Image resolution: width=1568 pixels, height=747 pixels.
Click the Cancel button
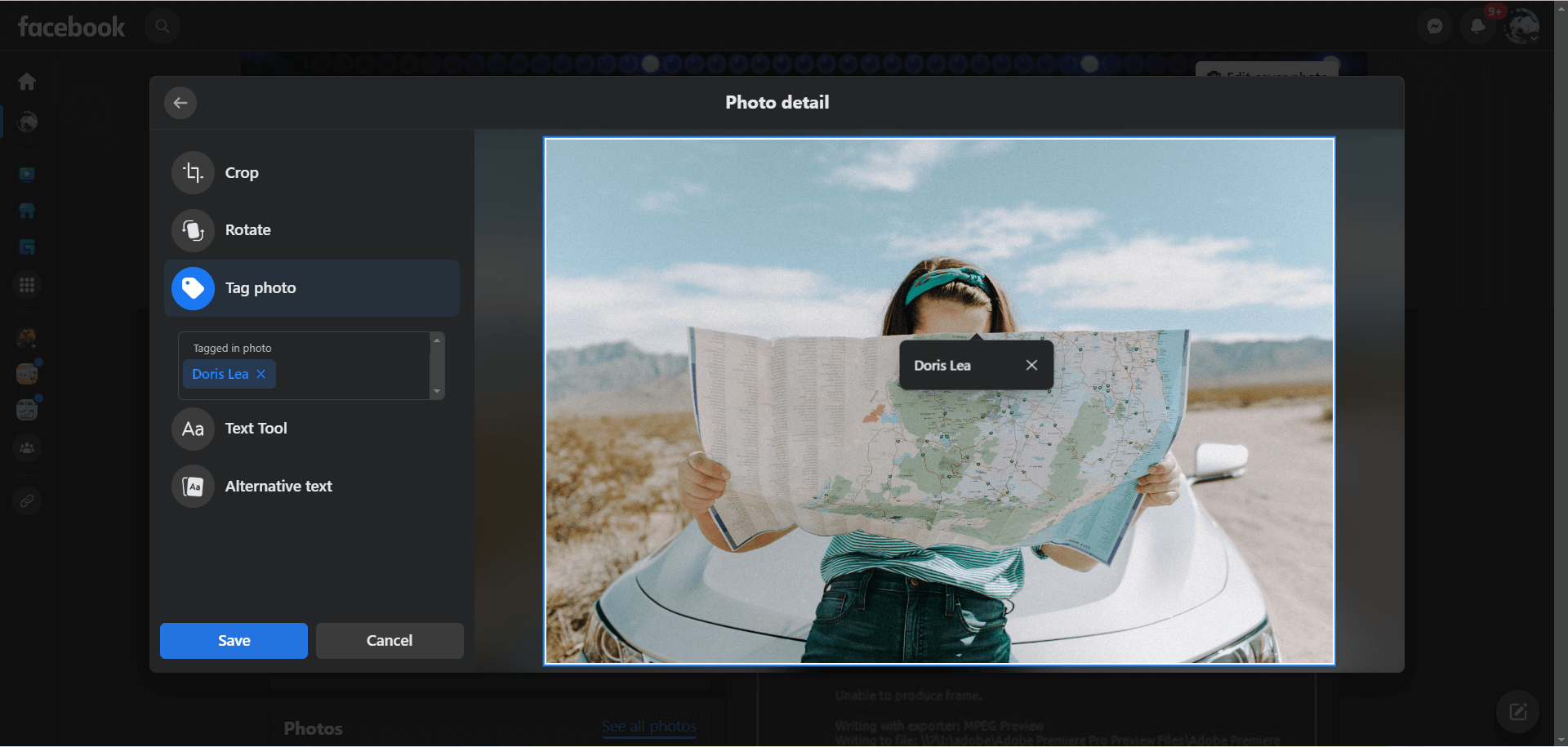pyautogui.click(x=390, y=641)
